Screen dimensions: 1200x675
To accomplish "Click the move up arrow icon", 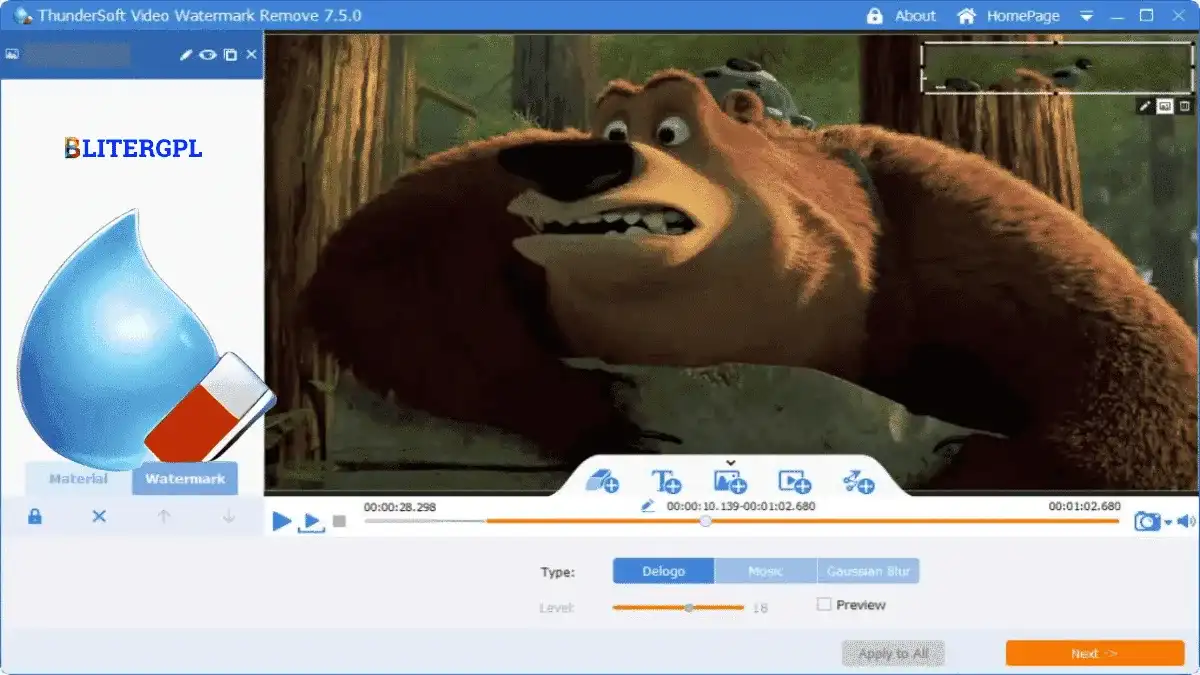I will point(164,516).
